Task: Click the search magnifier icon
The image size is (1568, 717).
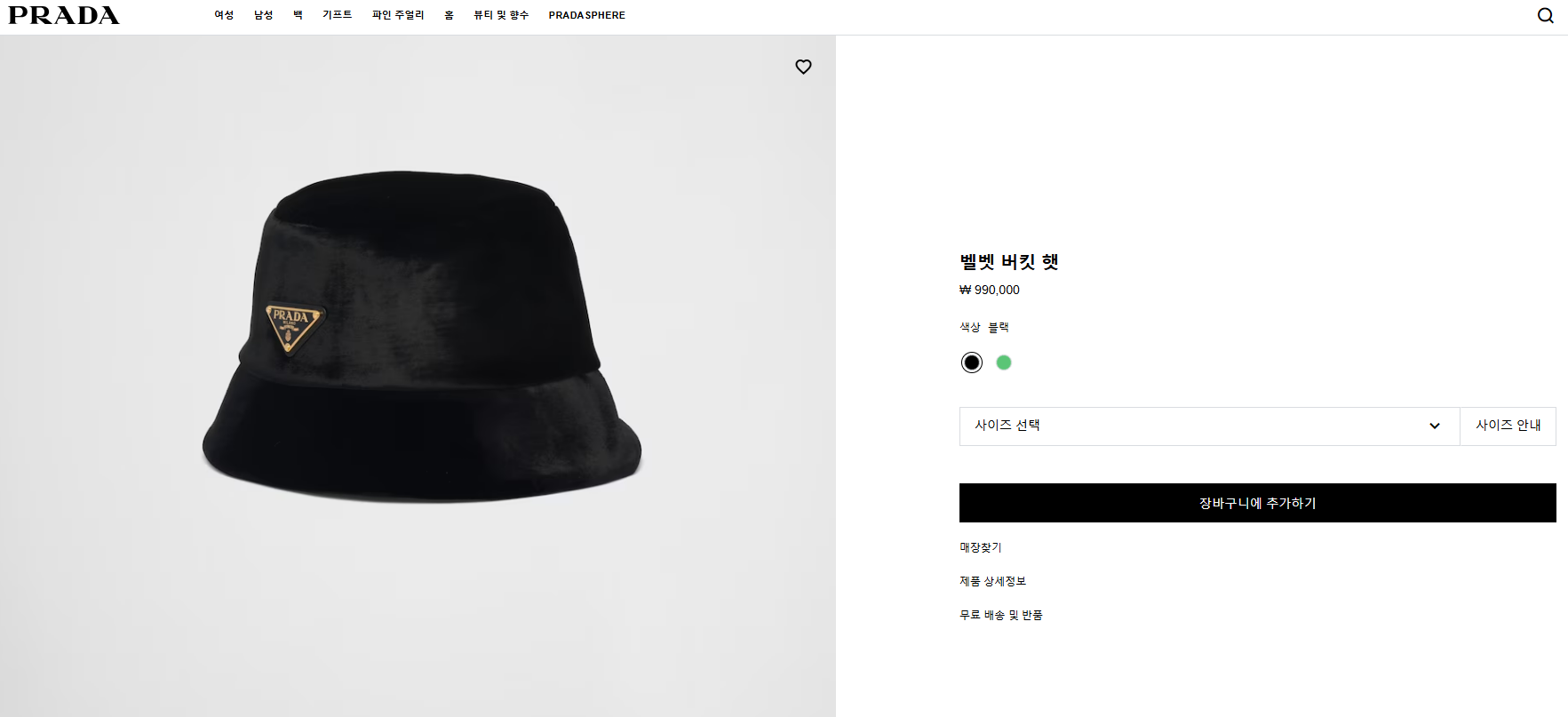Action: (x=1545, y=15)
